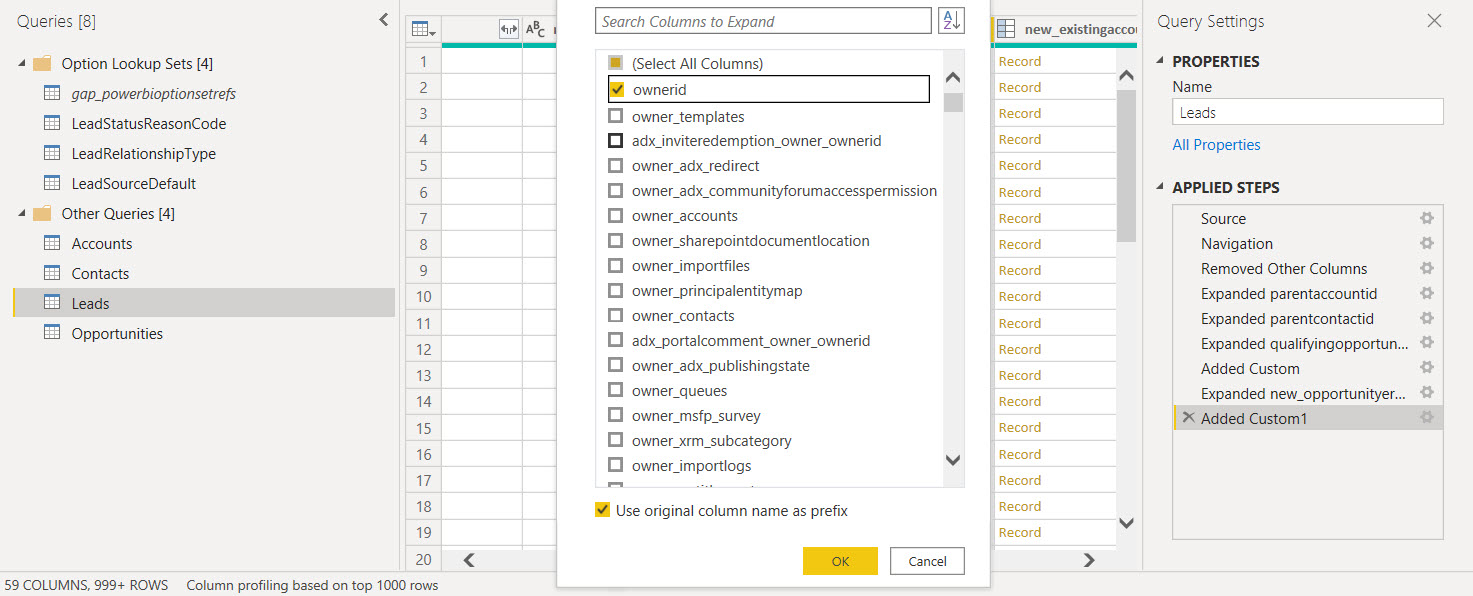Check the Select All Columns checkbox
This screenshot has height=596, width=1473.
616,63
